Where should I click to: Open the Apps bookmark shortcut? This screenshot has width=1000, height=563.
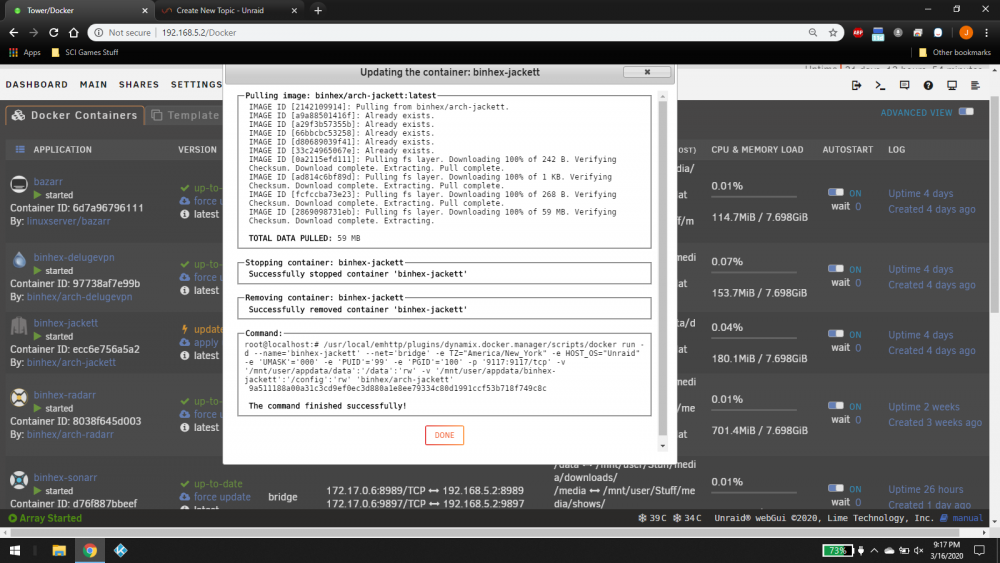click(25, 52)
